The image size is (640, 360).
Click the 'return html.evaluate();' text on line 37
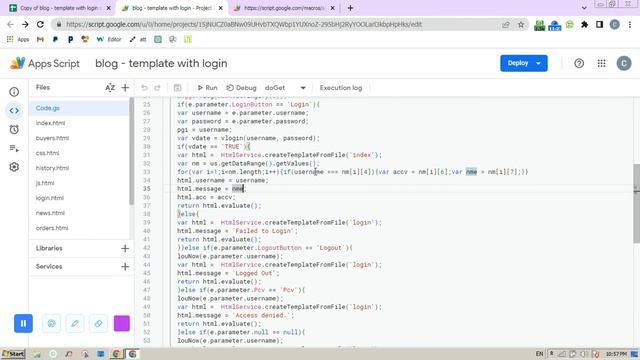click(x=219, y=206)
